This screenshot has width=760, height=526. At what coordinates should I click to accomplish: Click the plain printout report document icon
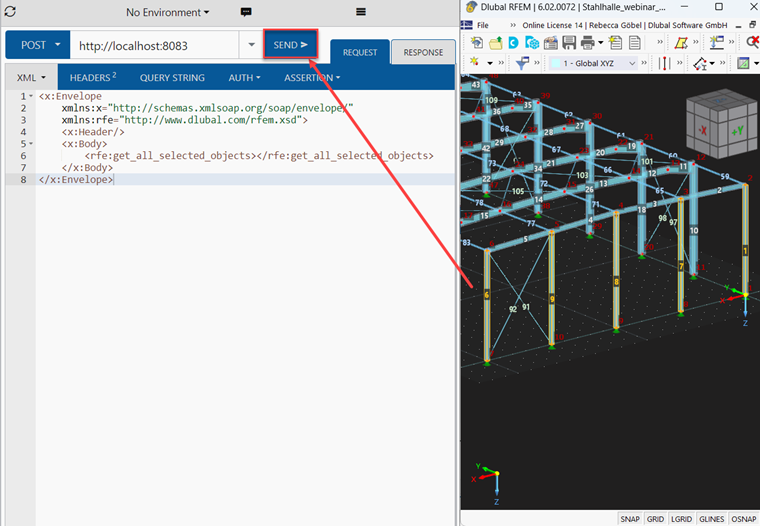[x=634, y=43]
